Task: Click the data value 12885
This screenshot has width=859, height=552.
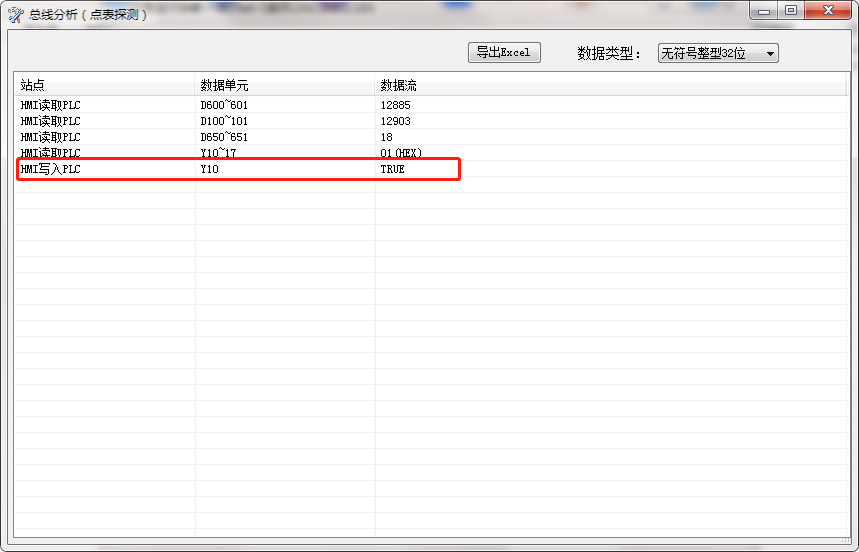Action: (x=395, y=105)
